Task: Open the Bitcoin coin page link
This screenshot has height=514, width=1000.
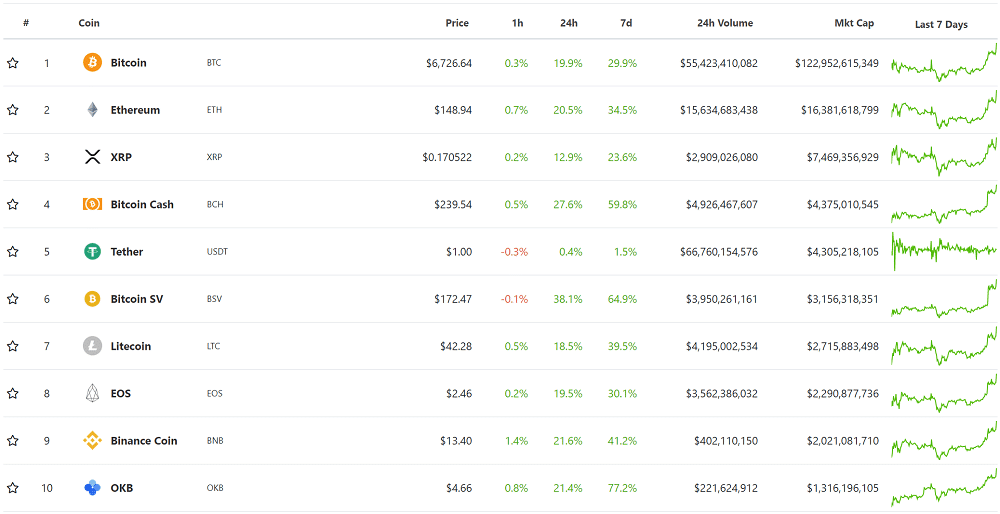Action: pos(128,63)
